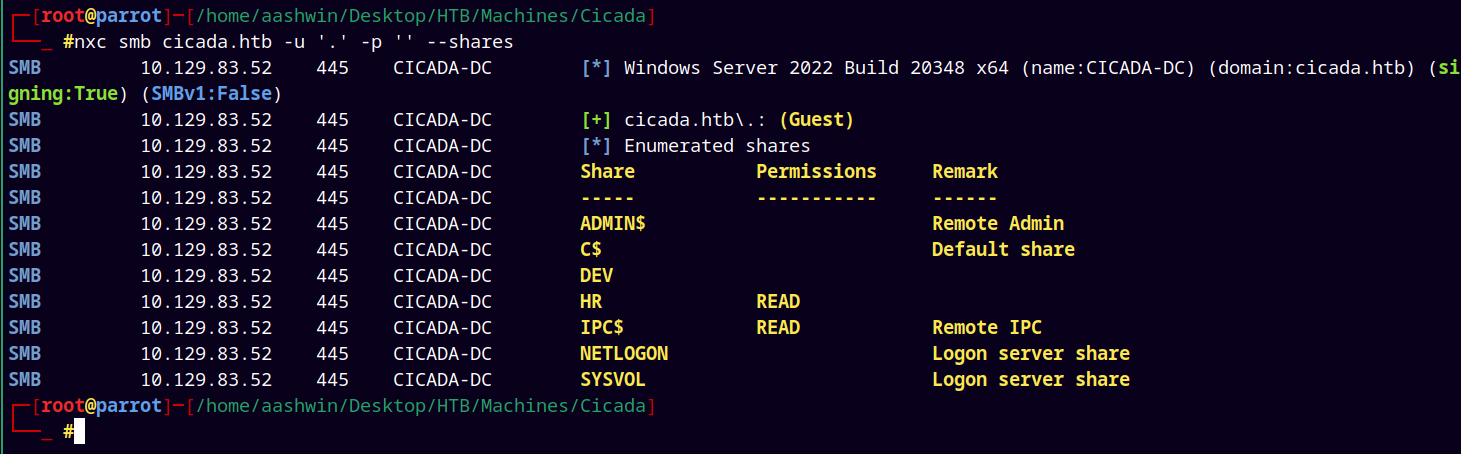The width and height of the screenshot is (1461, 454).
Task: Click the ADMIN$ share name
Action: point(613,223)
